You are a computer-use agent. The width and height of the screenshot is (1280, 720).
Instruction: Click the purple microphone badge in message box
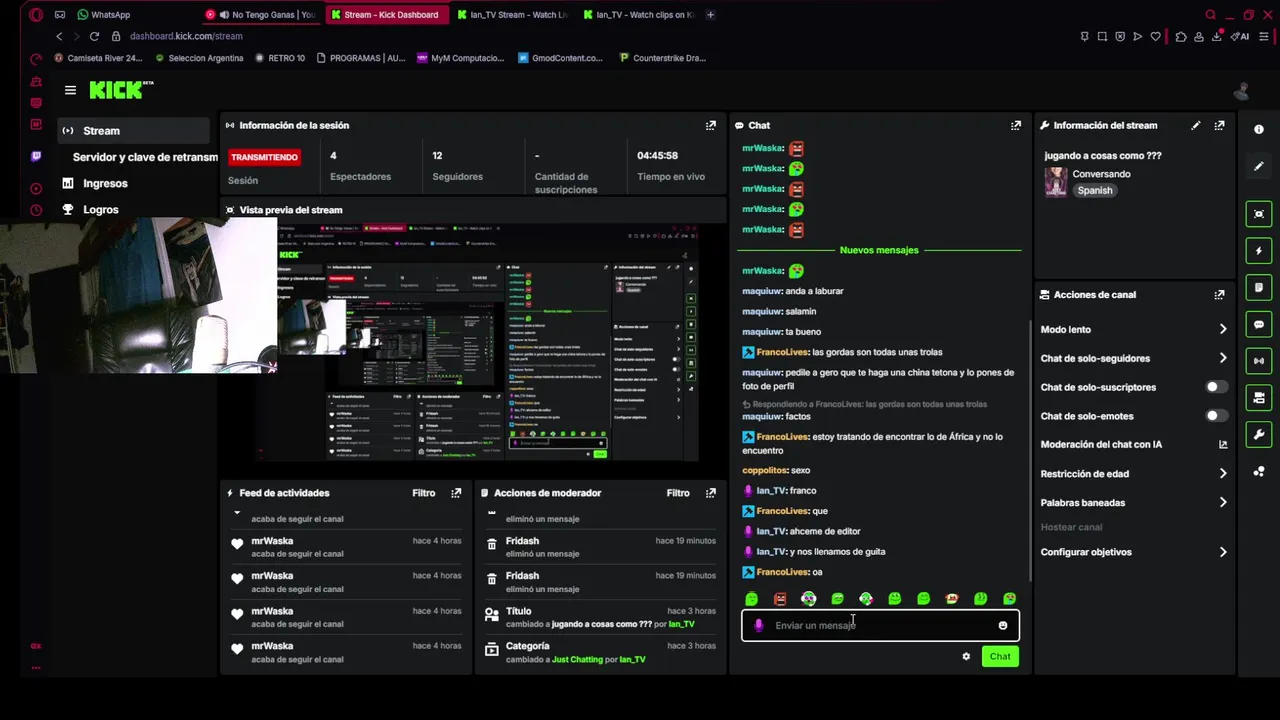click(x=759, y=626)
